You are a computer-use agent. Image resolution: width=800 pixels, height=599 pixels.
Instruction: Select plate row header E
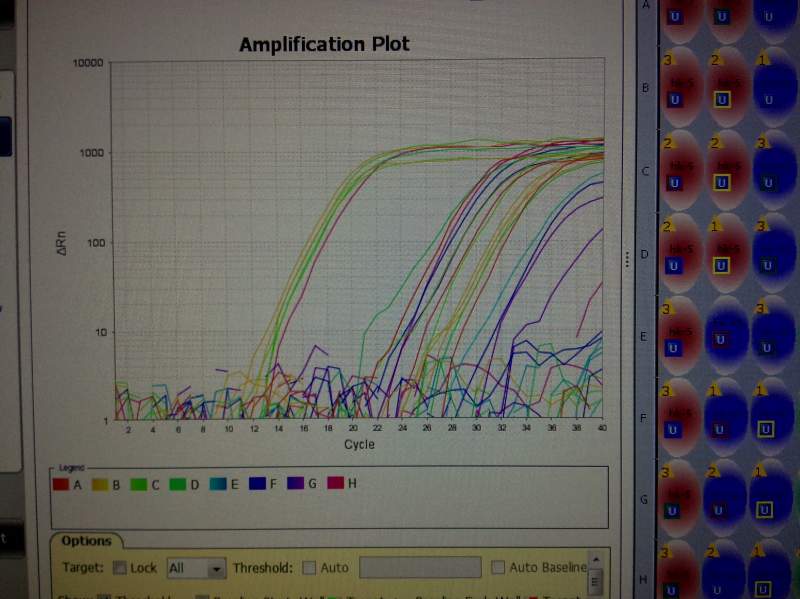coord(643,337)
